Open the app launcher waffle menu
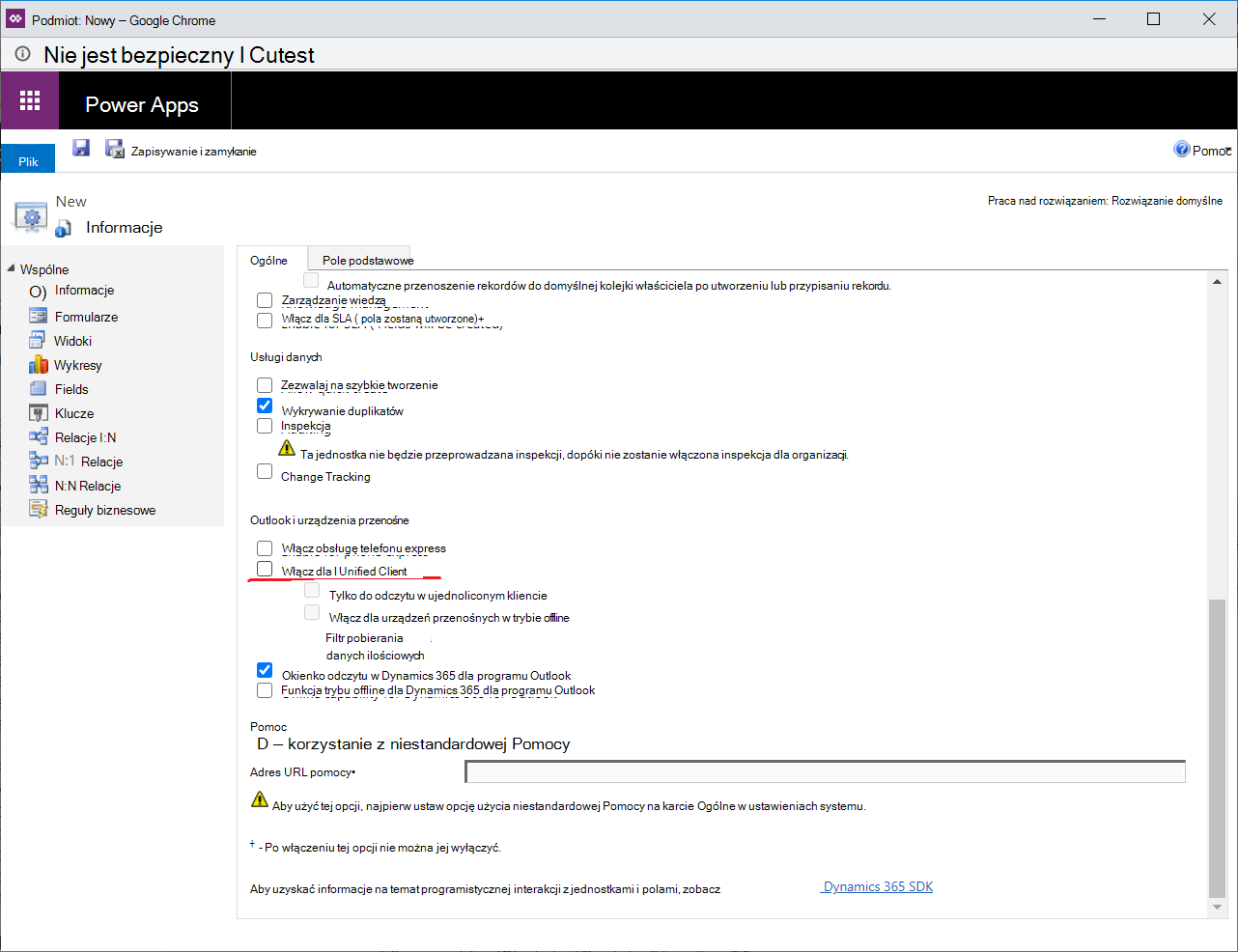Viewport: 1238px width, 952px height. [x=30, y=100]
